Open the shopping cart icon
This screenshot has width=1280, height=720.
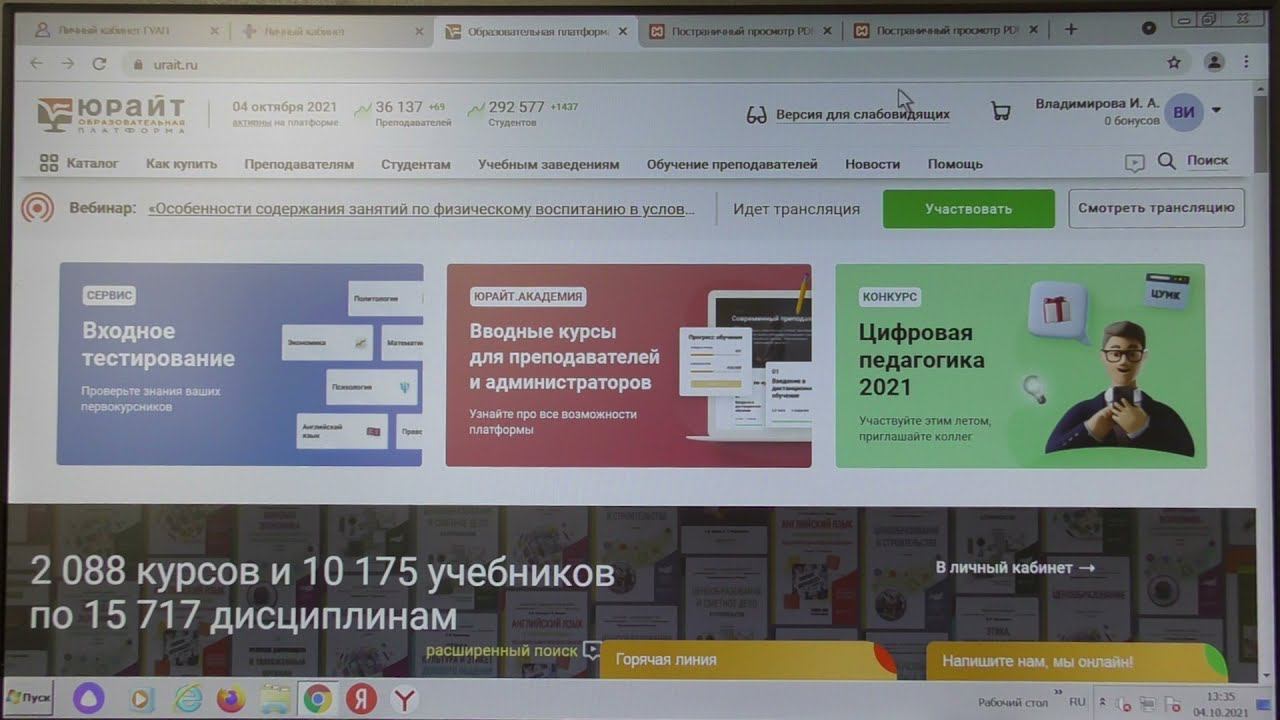(x=1000, y=111)
